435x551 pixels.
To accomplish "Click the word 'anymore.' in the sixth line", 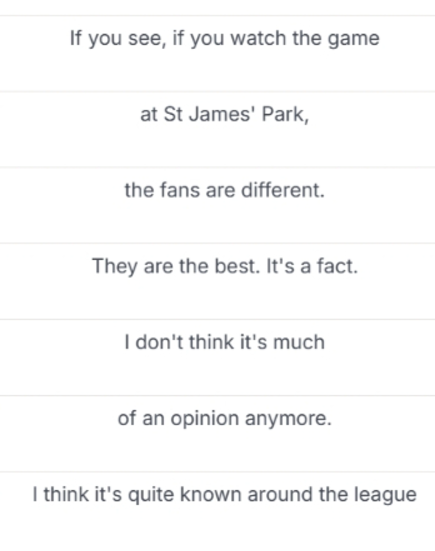I will click(288, 419).
